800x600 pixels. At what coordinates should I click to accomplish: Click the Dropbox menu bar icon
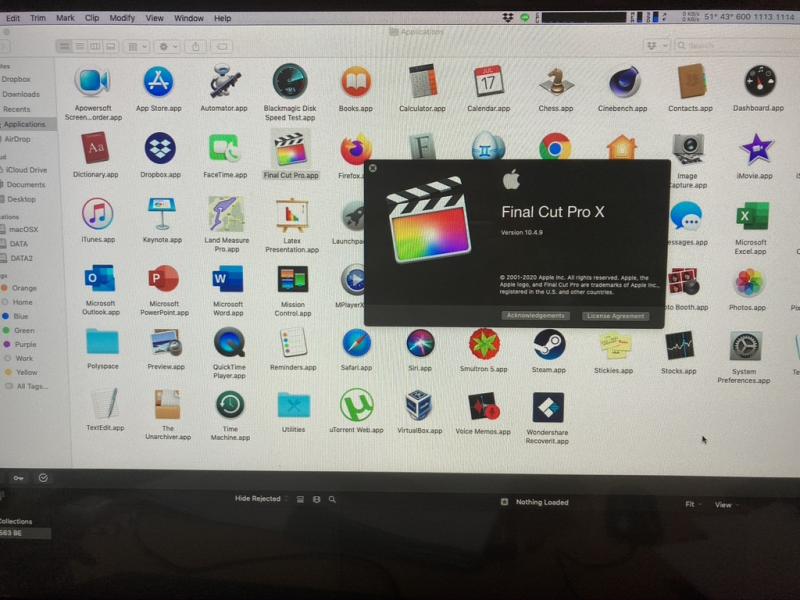[507, 18]
